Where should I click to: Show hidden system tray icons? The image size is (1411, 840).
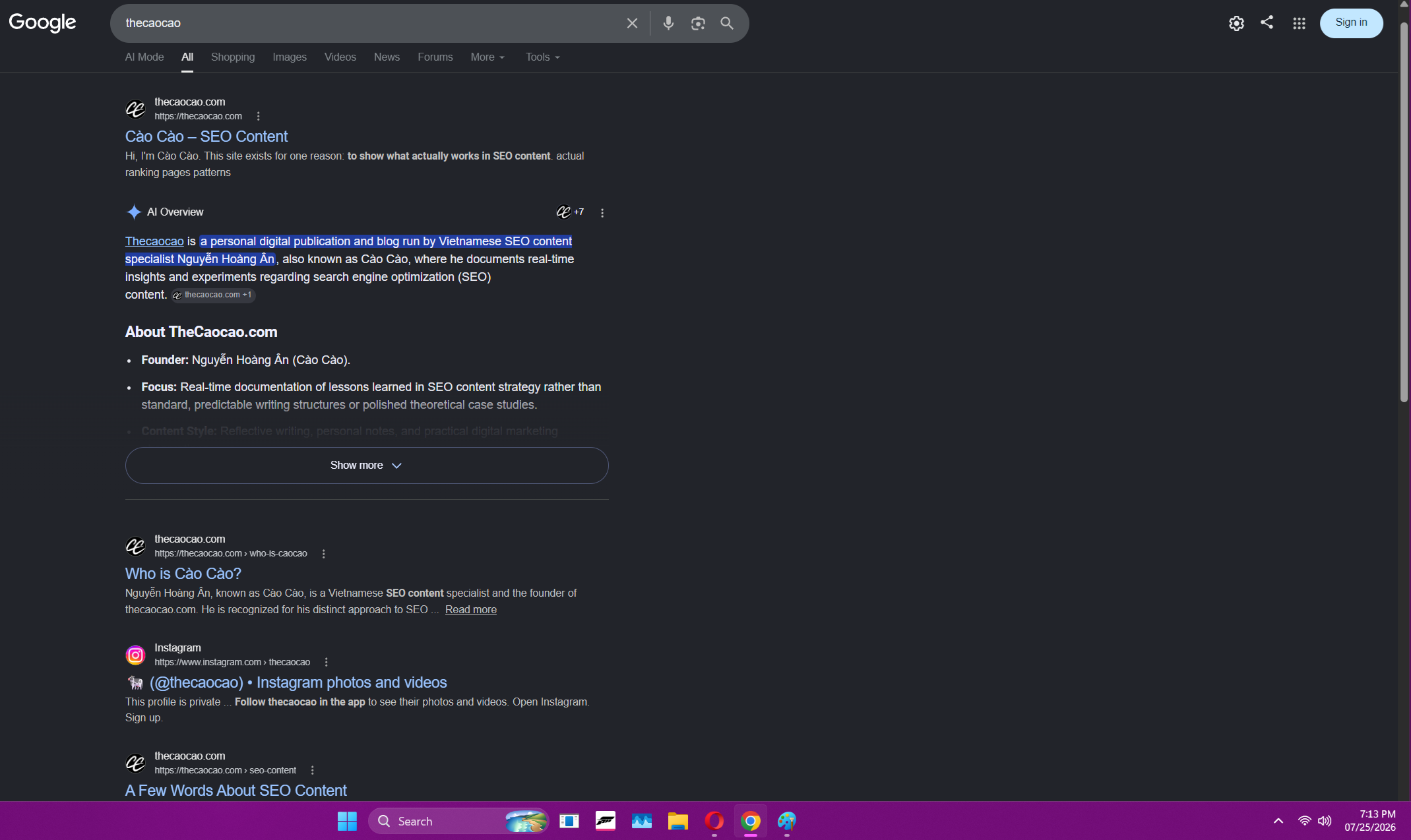(1278, 821)
